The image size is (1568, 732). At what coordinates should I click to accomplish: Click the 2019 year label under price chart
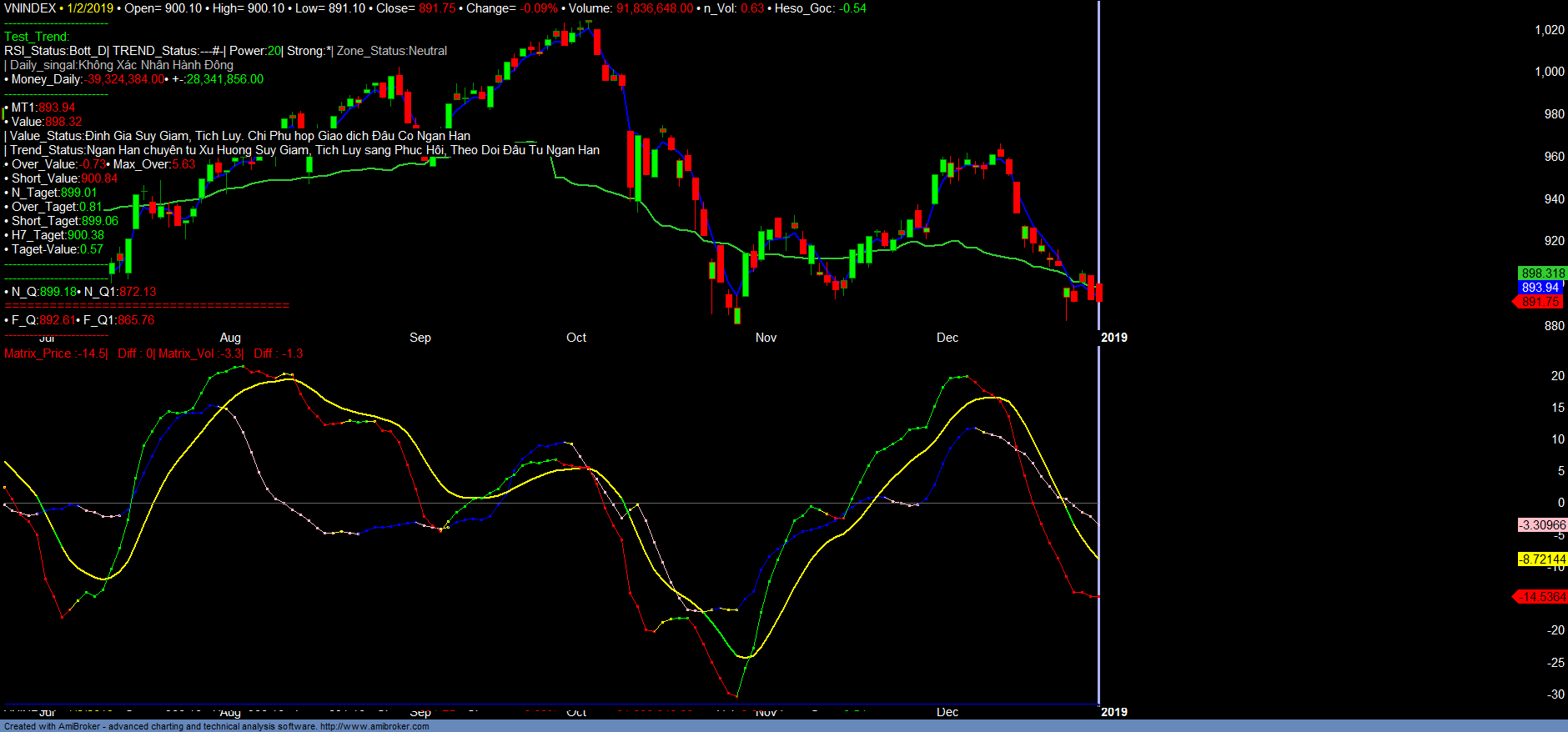(1114, 338)
